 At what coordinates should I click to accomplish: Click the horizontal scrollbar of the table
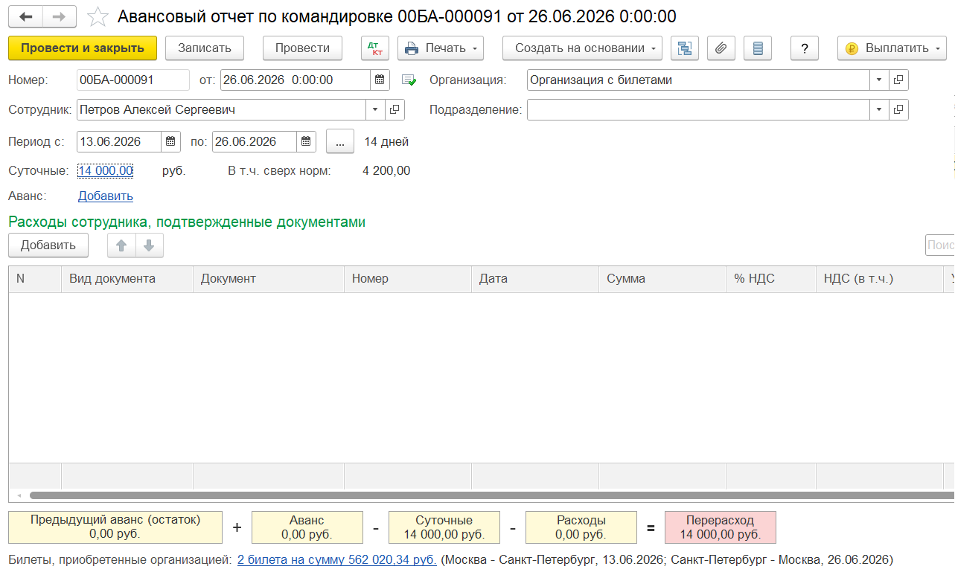(x=491, y=496)
